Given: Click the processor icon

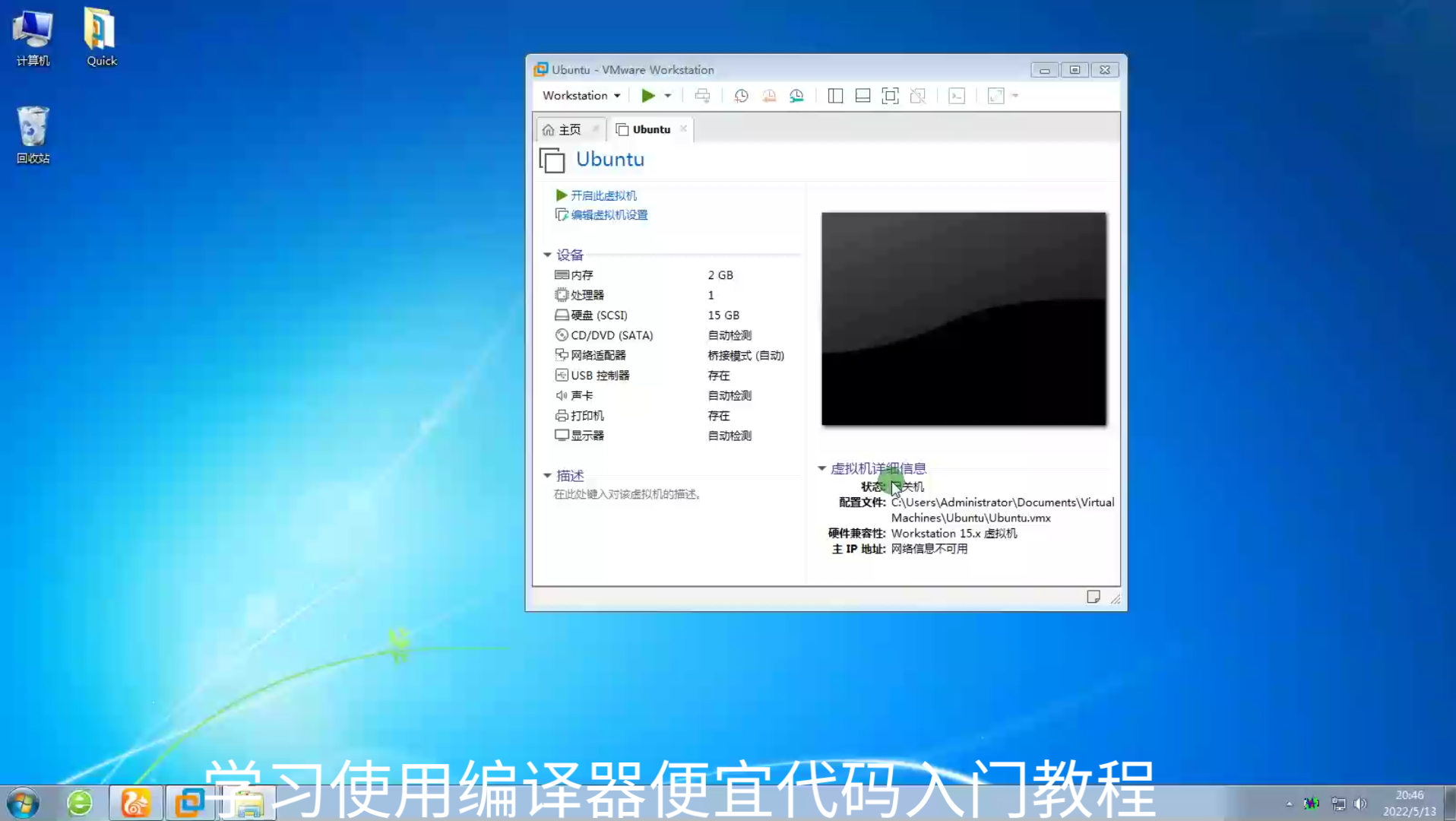Looking at the screenshot, I should (x=562, y=295).
